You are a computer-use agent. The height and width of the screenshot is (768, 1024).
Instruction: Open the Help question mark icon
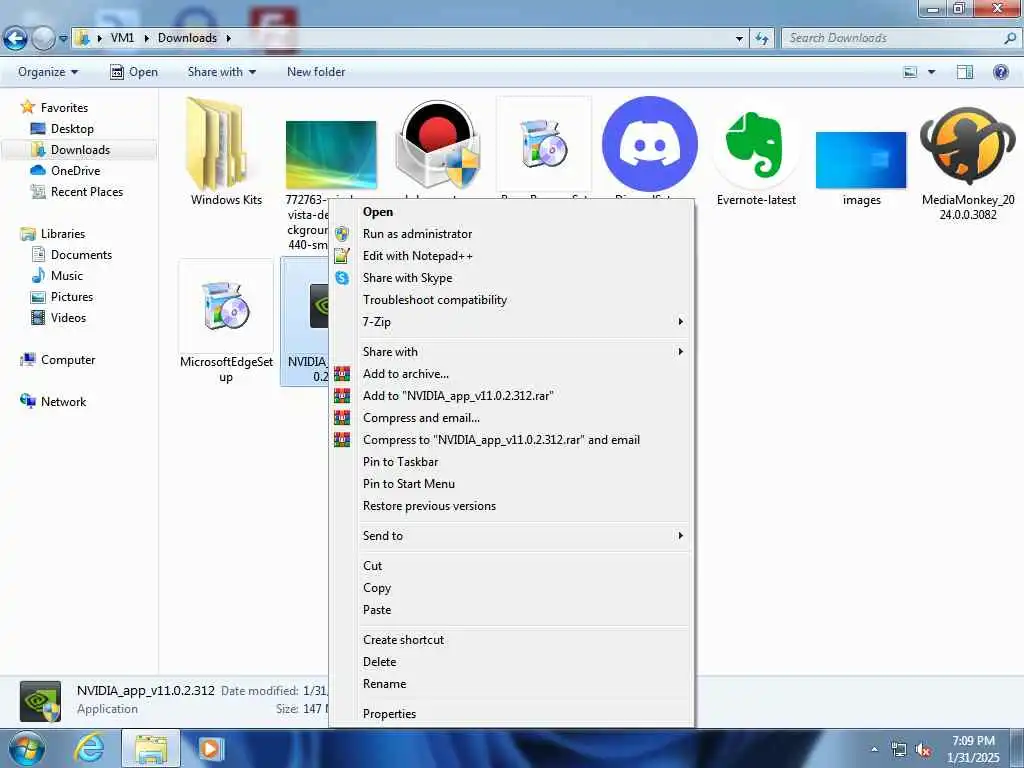[1000, 72]
